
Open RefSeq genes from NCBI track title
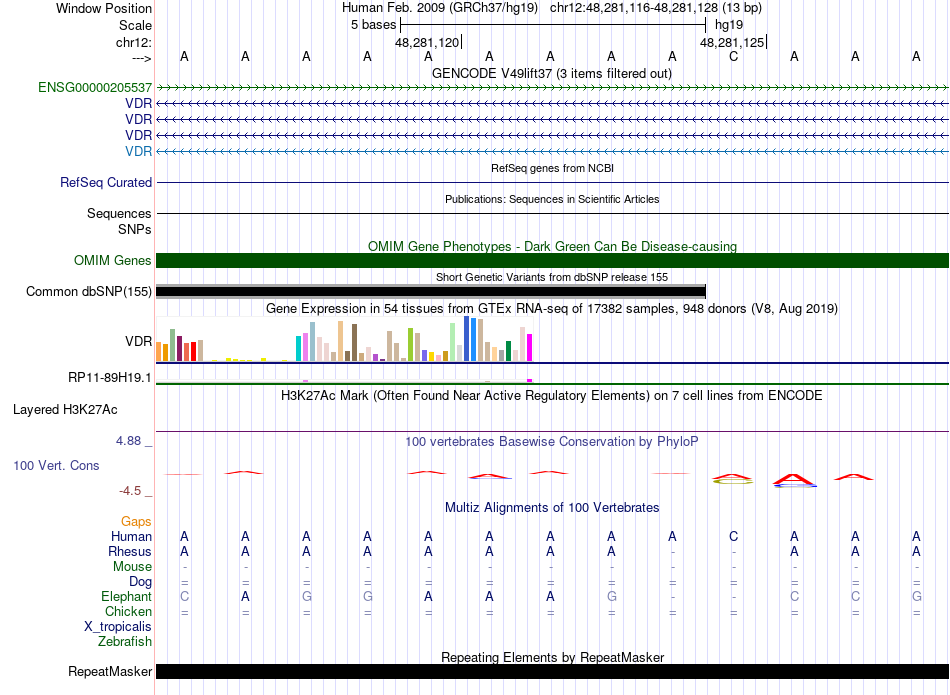tap(552, 168)
